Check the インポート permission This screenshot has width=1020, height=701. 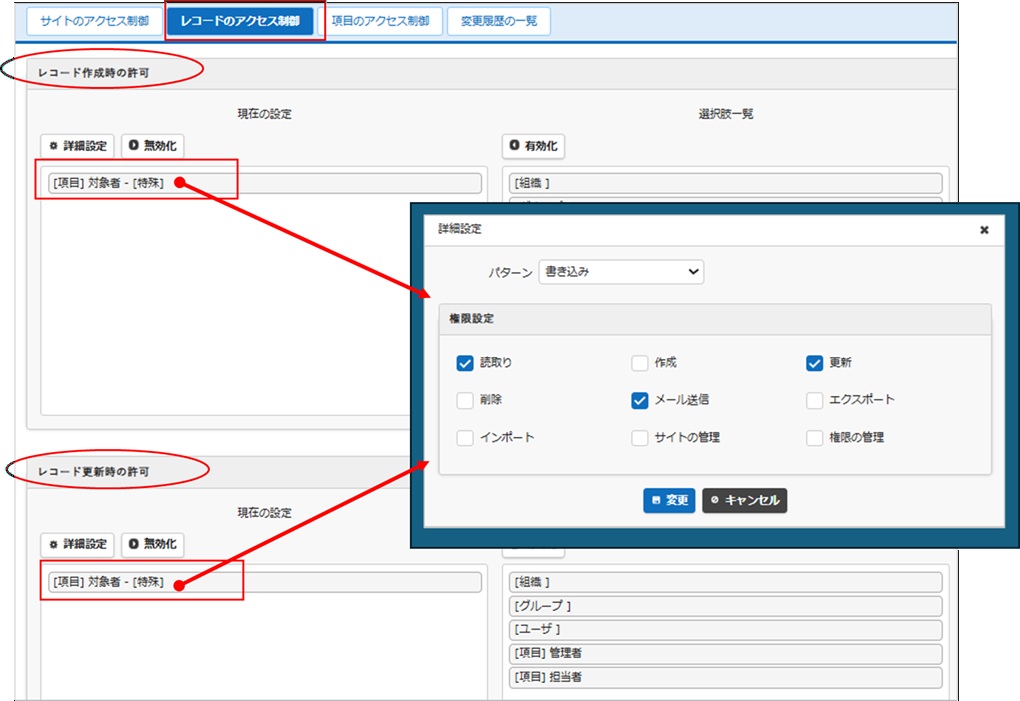point(465,438)
